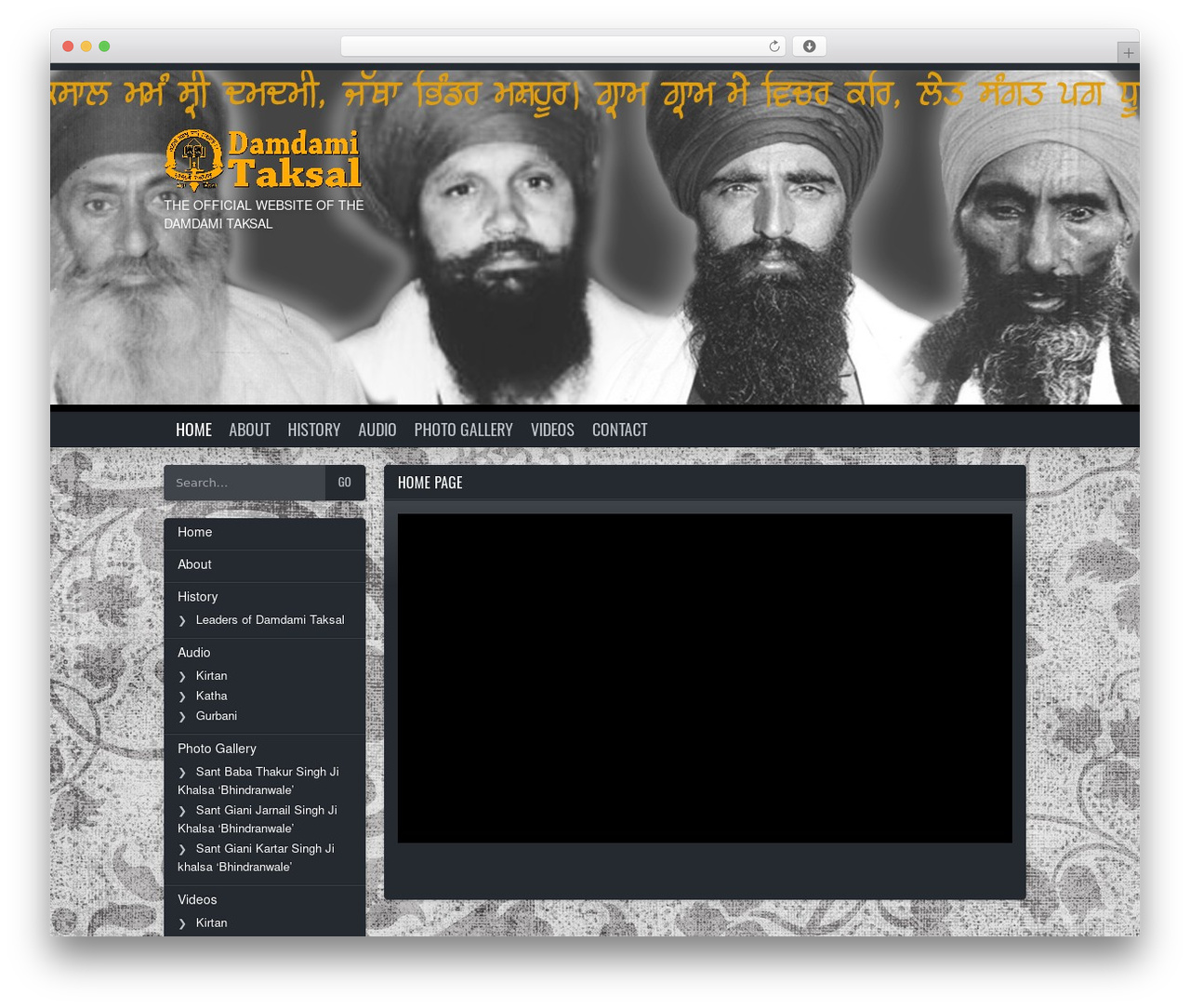Click the chevron beside Leaders of Damdami Taksal
Image resolution: width=1190 pixels, height=1008 pixels.
click(182, 620)
